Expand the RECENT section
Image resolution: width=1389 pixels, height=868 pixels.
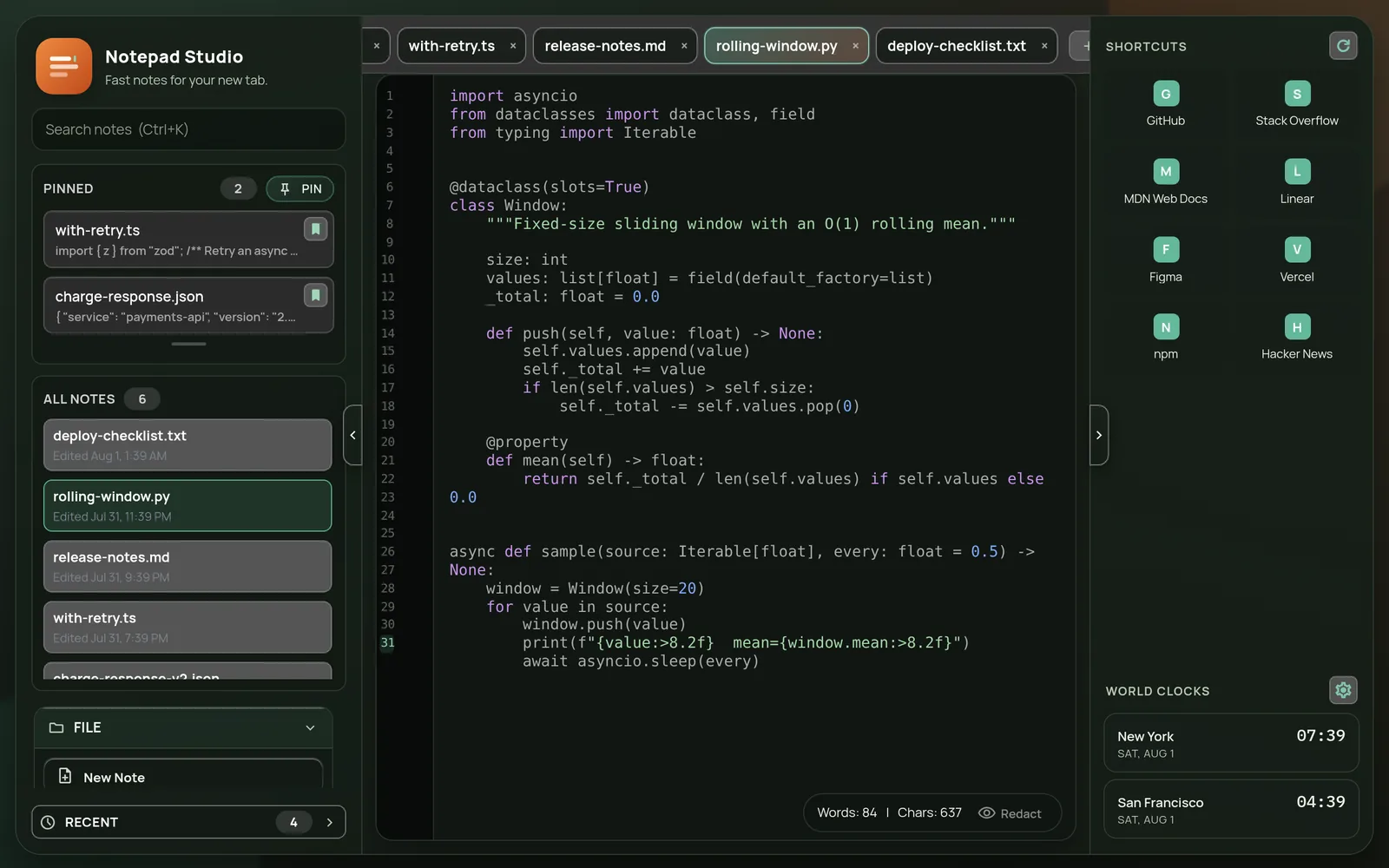click(x=188, y=822)
